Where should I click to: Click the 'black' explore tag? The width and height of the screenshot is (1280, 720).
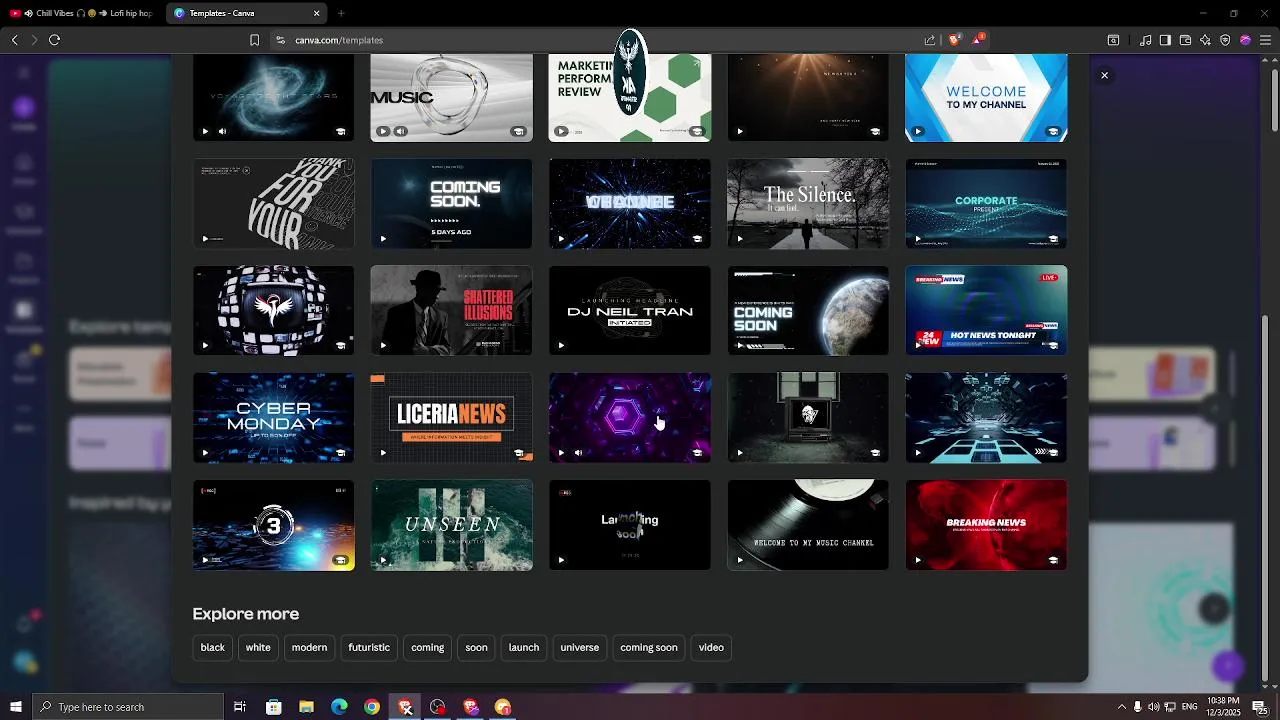pos(213,648)
